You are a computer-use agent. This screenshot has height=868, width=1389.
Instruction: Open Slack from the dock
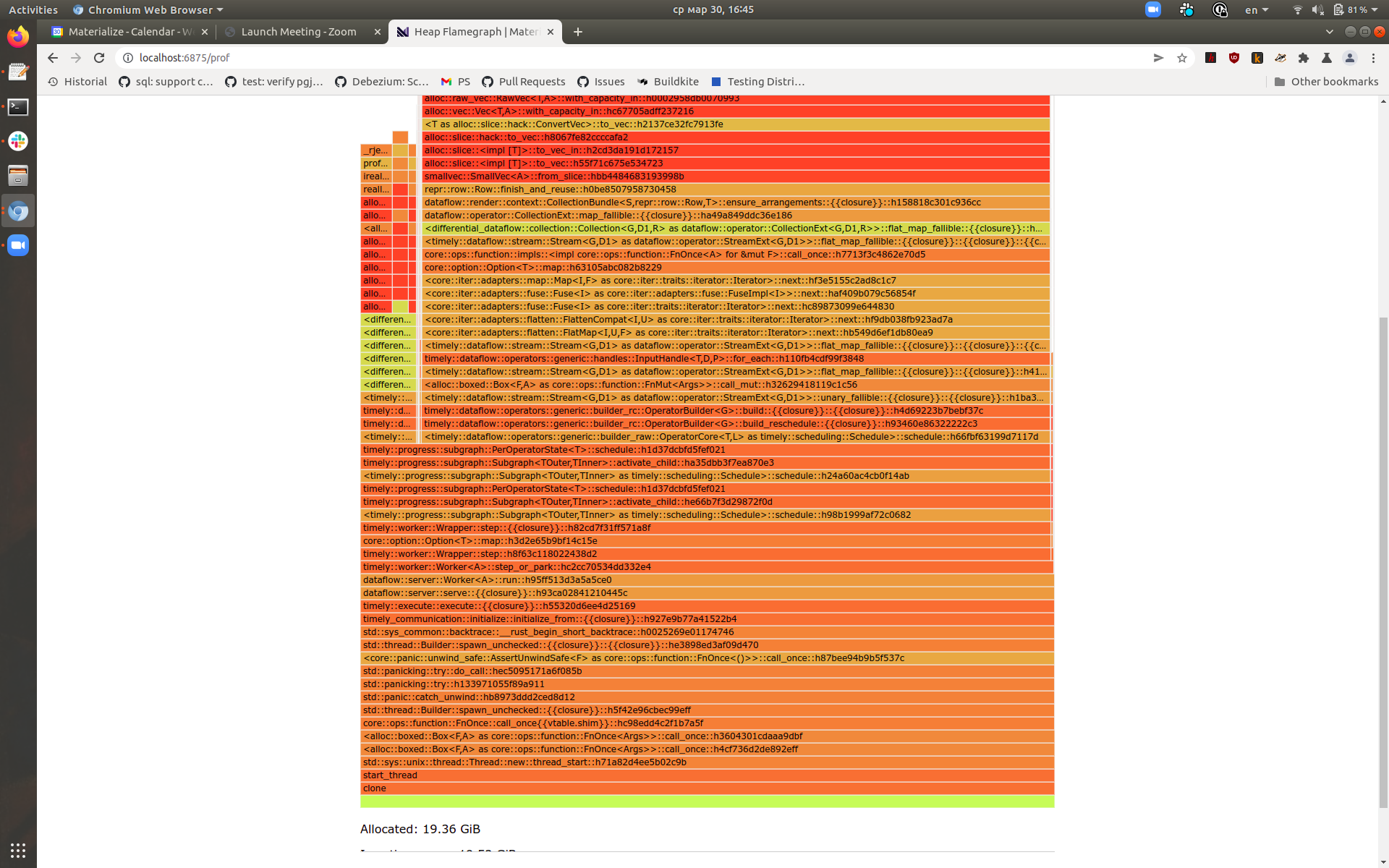pyautogui.click(x=17, y=141)
